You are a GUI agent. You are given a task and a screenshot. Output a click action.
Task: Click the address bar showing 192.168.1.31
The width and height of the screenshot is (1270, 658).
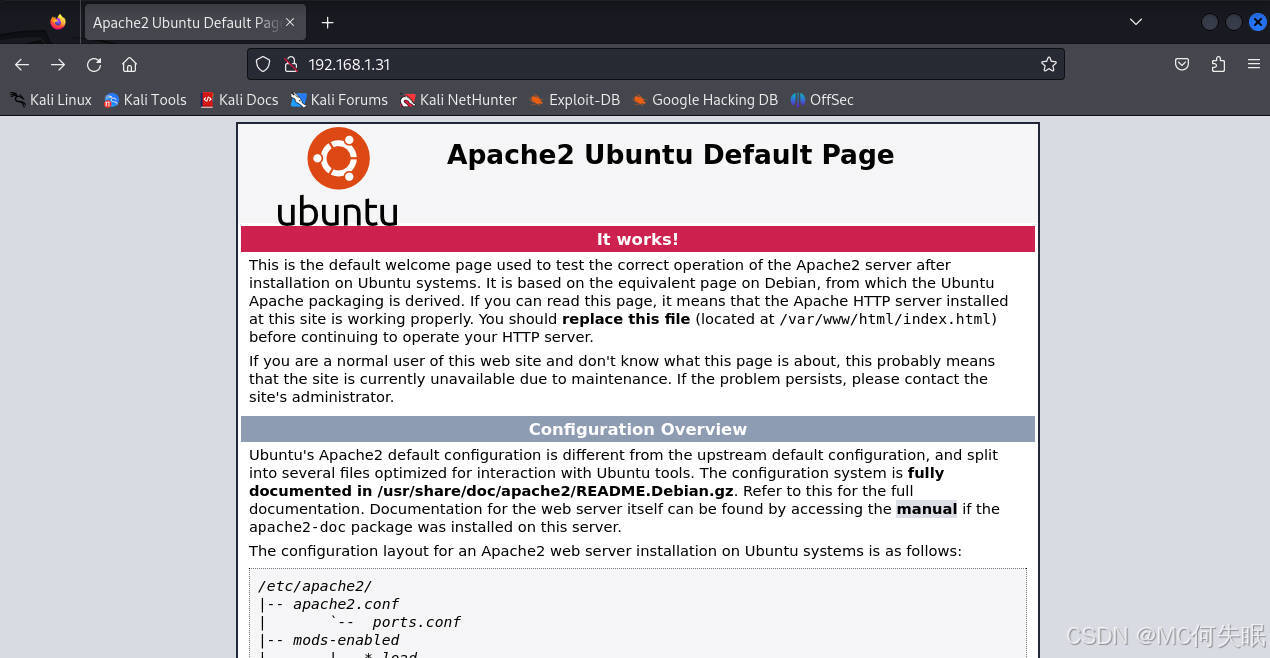(655, 64)
